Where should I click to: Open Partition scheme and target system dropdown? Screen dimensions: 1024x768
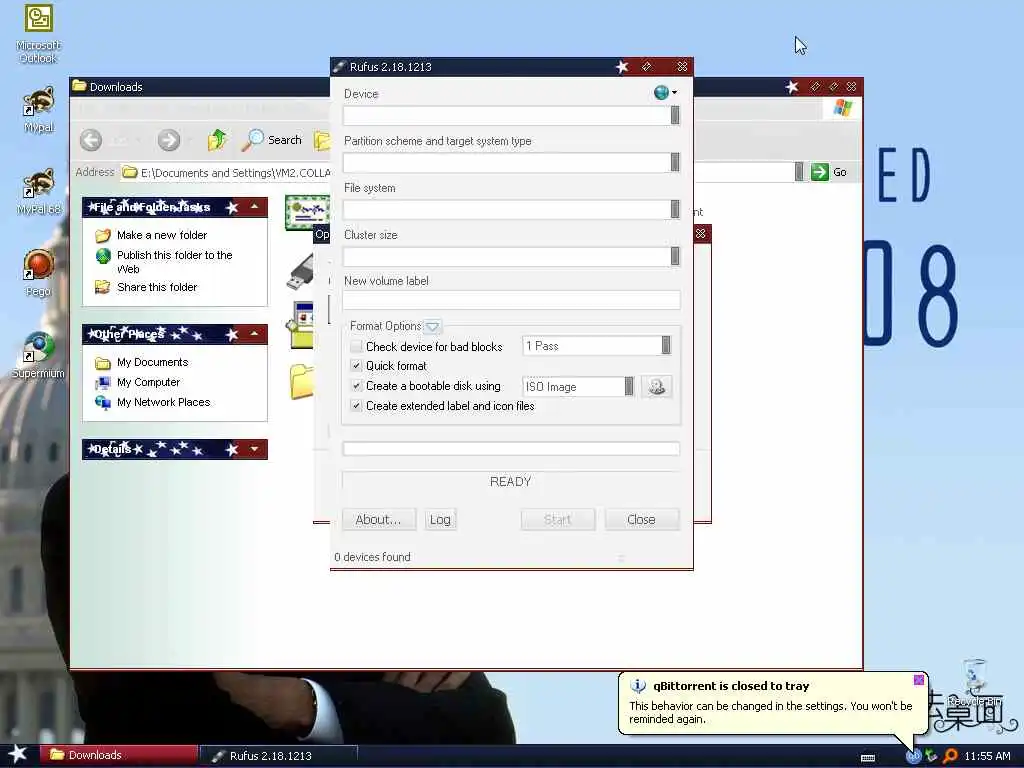[x=675, y=162]
